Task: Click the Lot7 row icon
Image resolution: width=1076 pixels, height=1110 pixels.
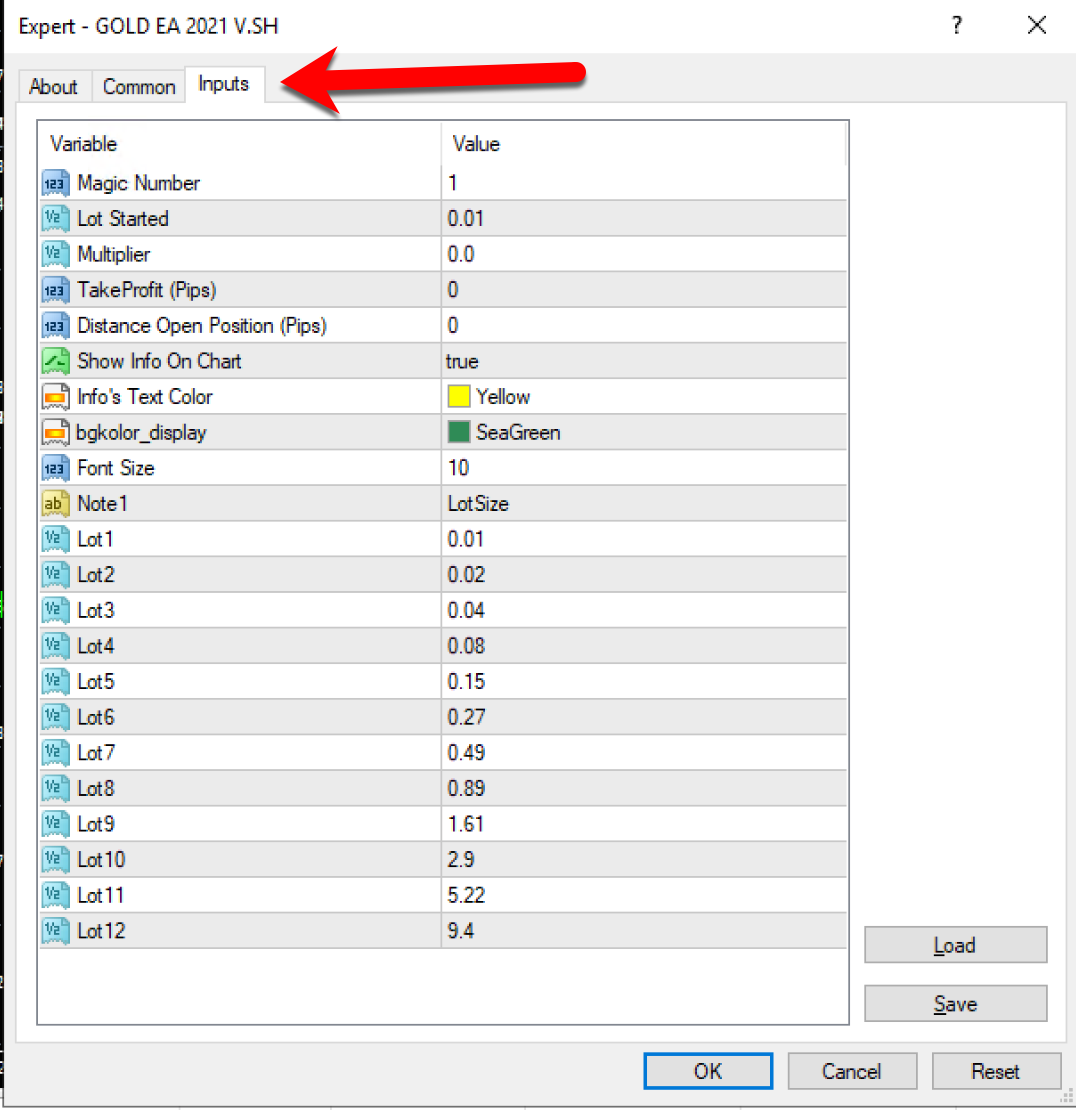Action: [x=55, y=753]
